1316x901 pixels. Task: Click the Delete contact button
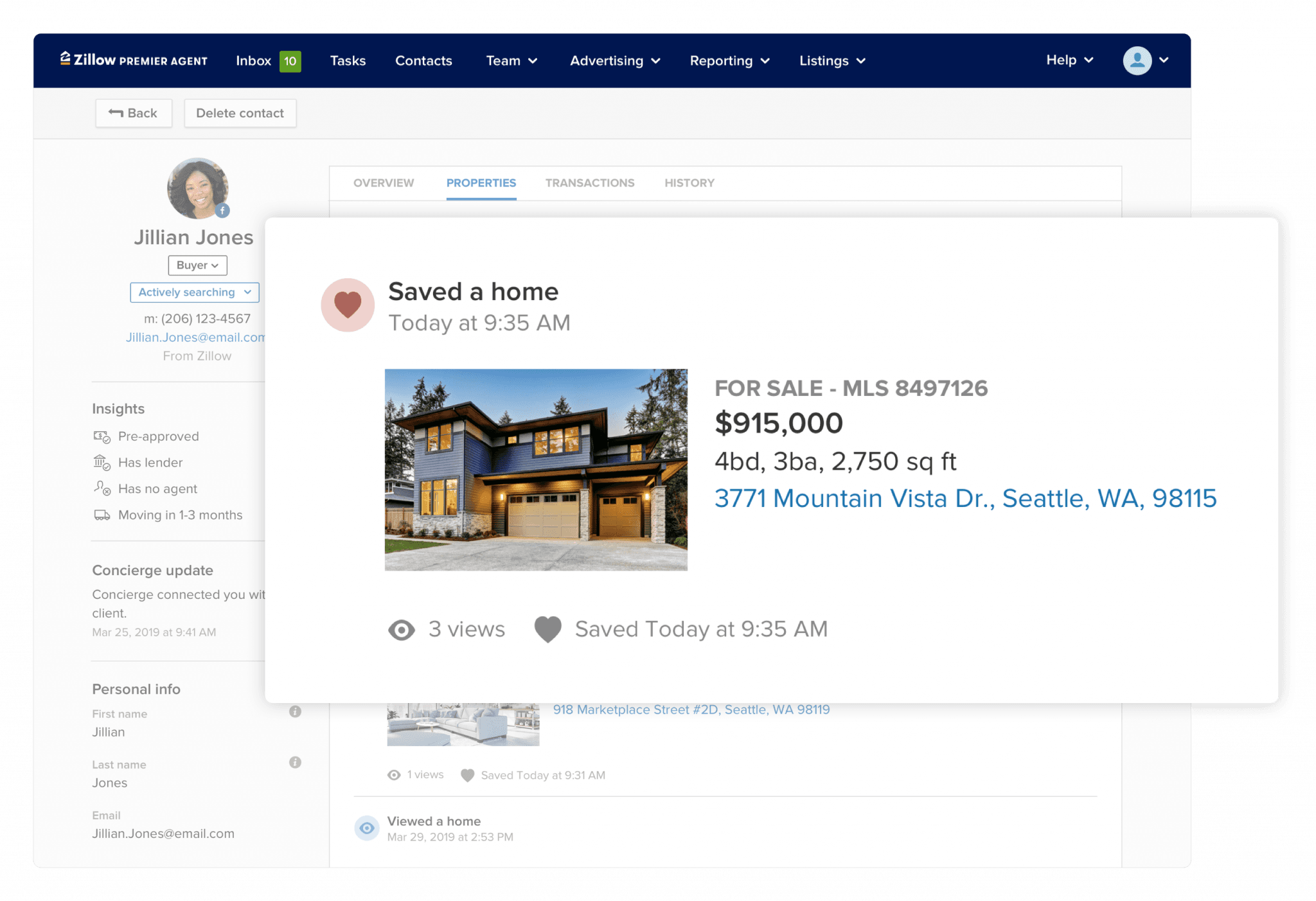point(240,113)
